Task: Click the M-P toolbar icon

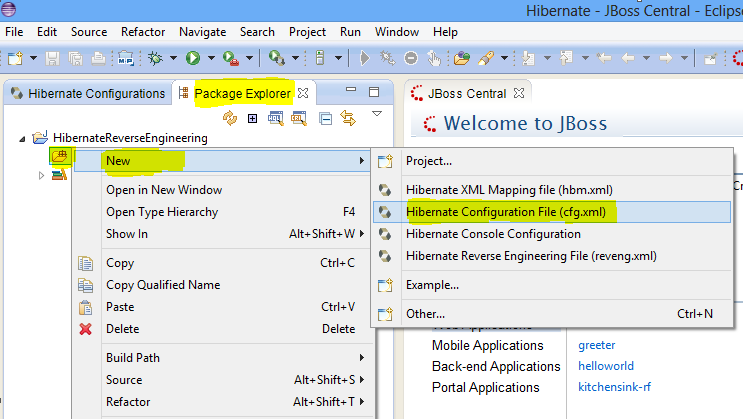Action: point(126,58)
